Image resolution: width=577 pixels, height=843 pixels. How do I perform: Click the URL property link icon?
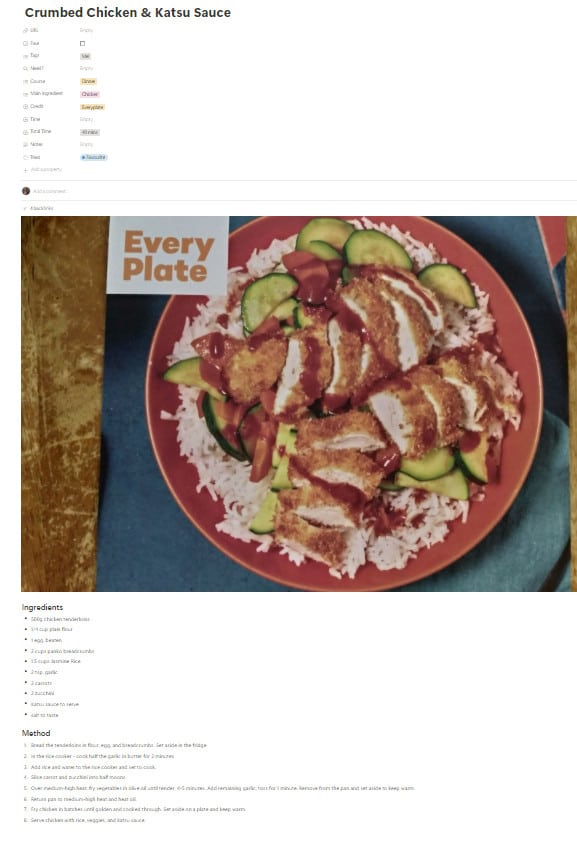coord(25,31)
